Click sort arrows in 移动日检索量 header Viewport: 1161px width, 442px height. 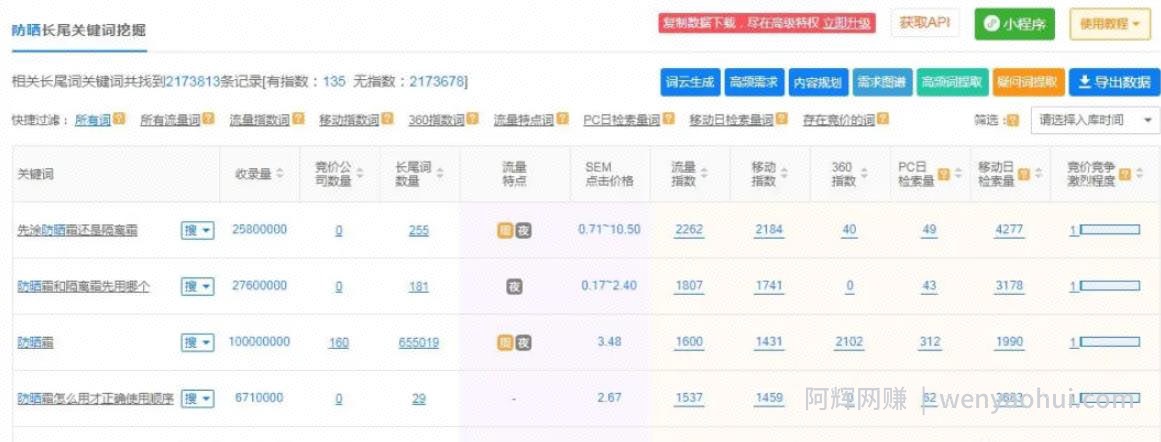coord(1038,174)
